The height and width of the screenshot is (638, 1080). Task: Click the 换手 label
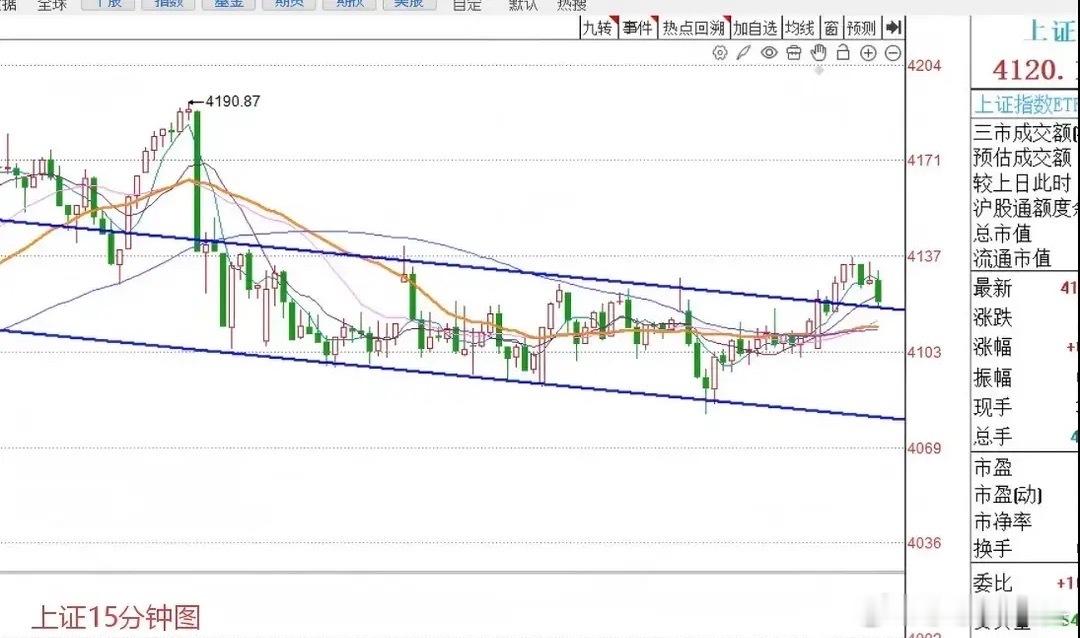[993, 548]
